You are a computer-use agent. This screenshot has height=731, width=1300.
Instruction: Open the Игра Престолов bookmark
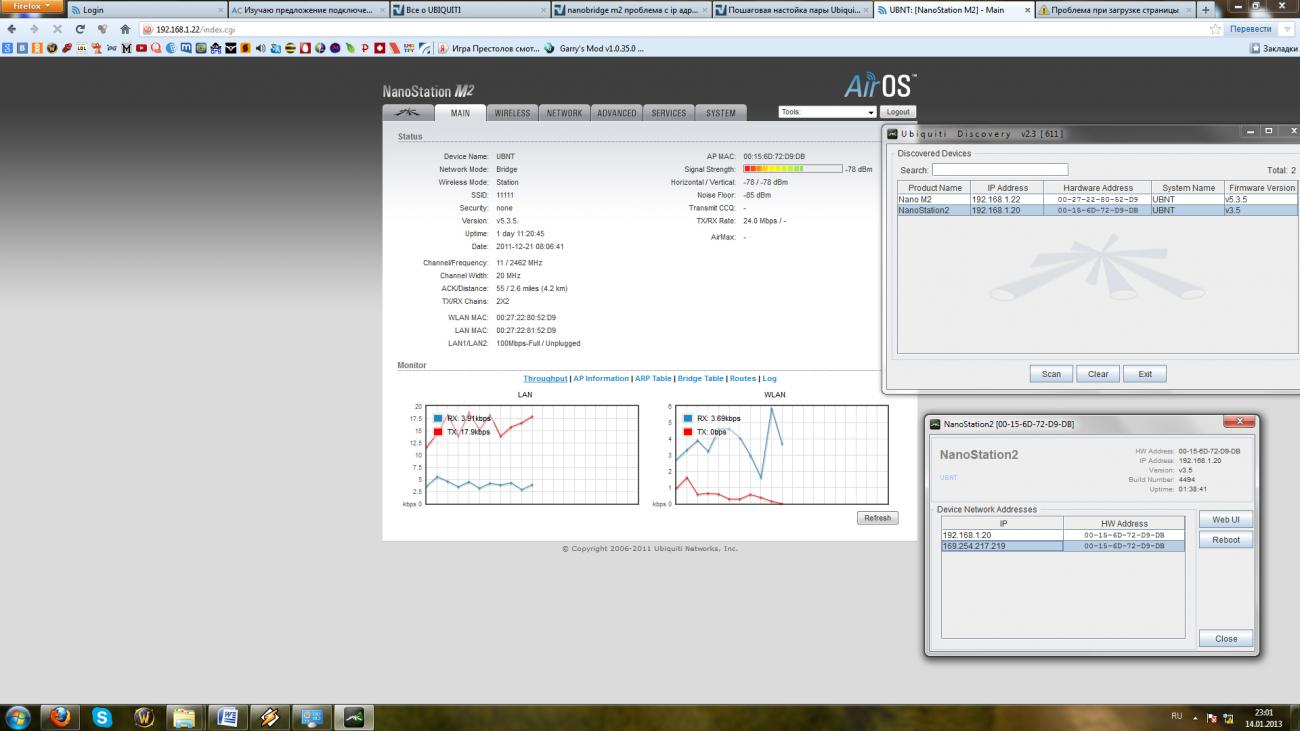488,47
